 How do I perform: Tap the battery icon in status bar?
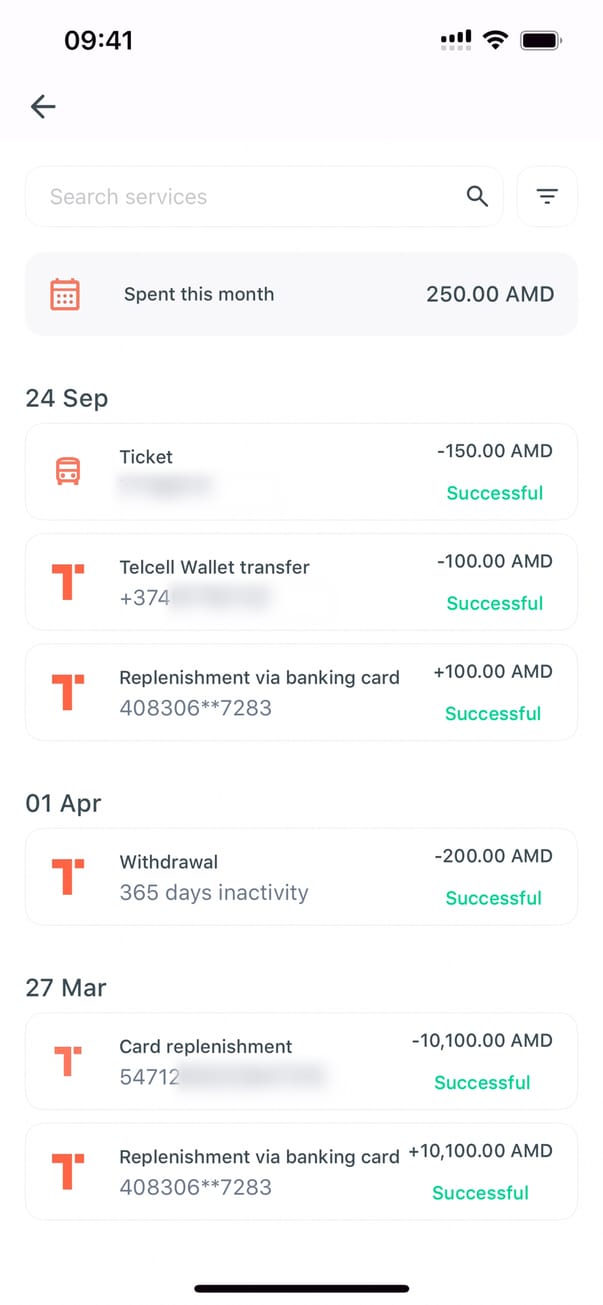[x=541, y=40]
